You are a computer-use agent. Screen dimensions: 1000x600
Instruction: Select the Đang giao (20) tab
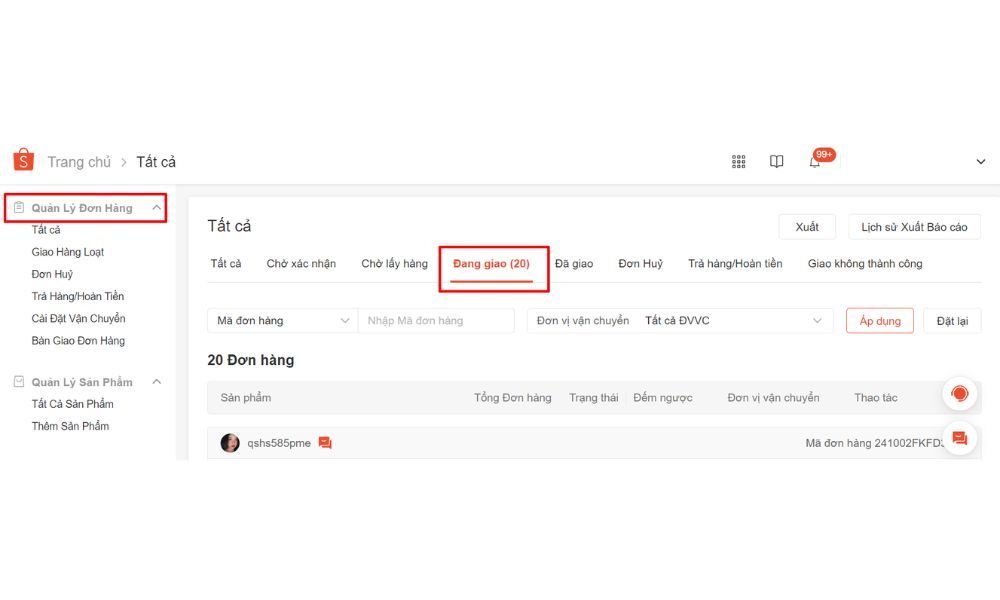[491, 263]
